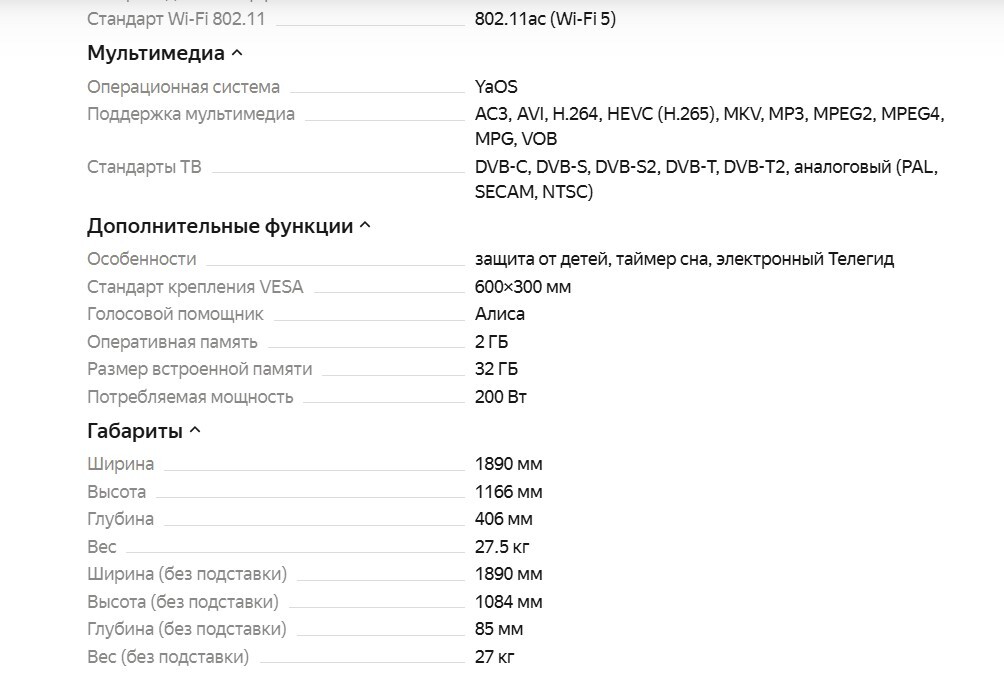Click the Стандарт крепления VESA label
The height and width of the screenshot is (673, 1004).
[x=195, y=287]
